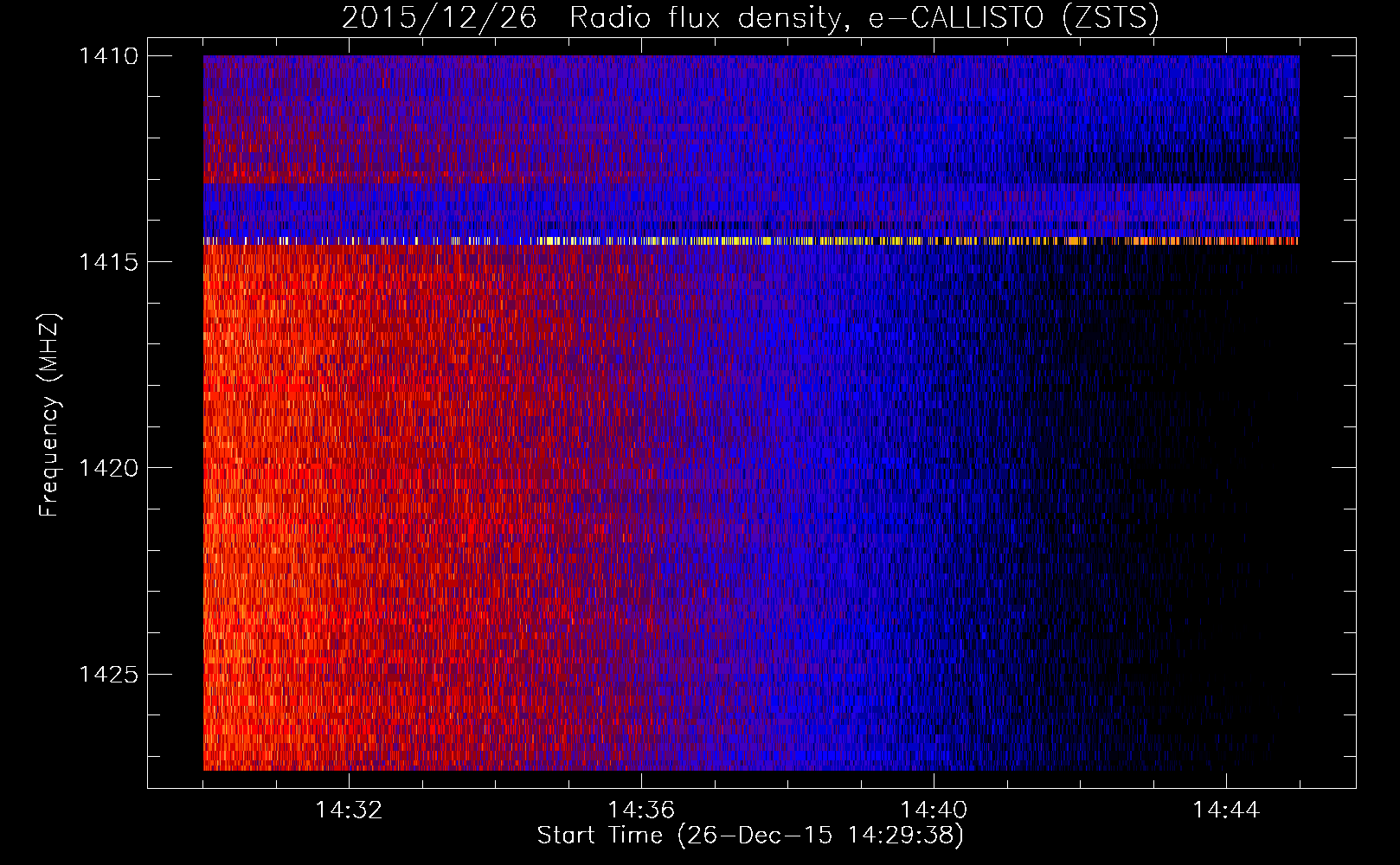Screen dimensions: 1400x865
Task: Click the 1420 frequency axis label
Action: click(x=108, y=468)
